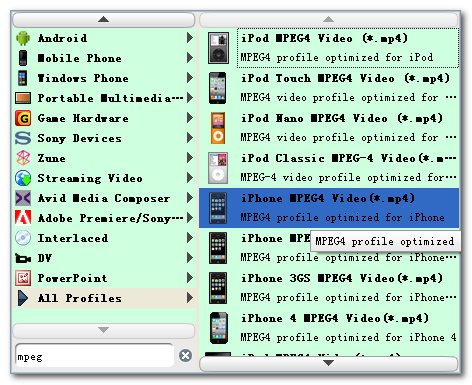Click the Windows Phone device icon
472x385 pixels.
(23, 78)
